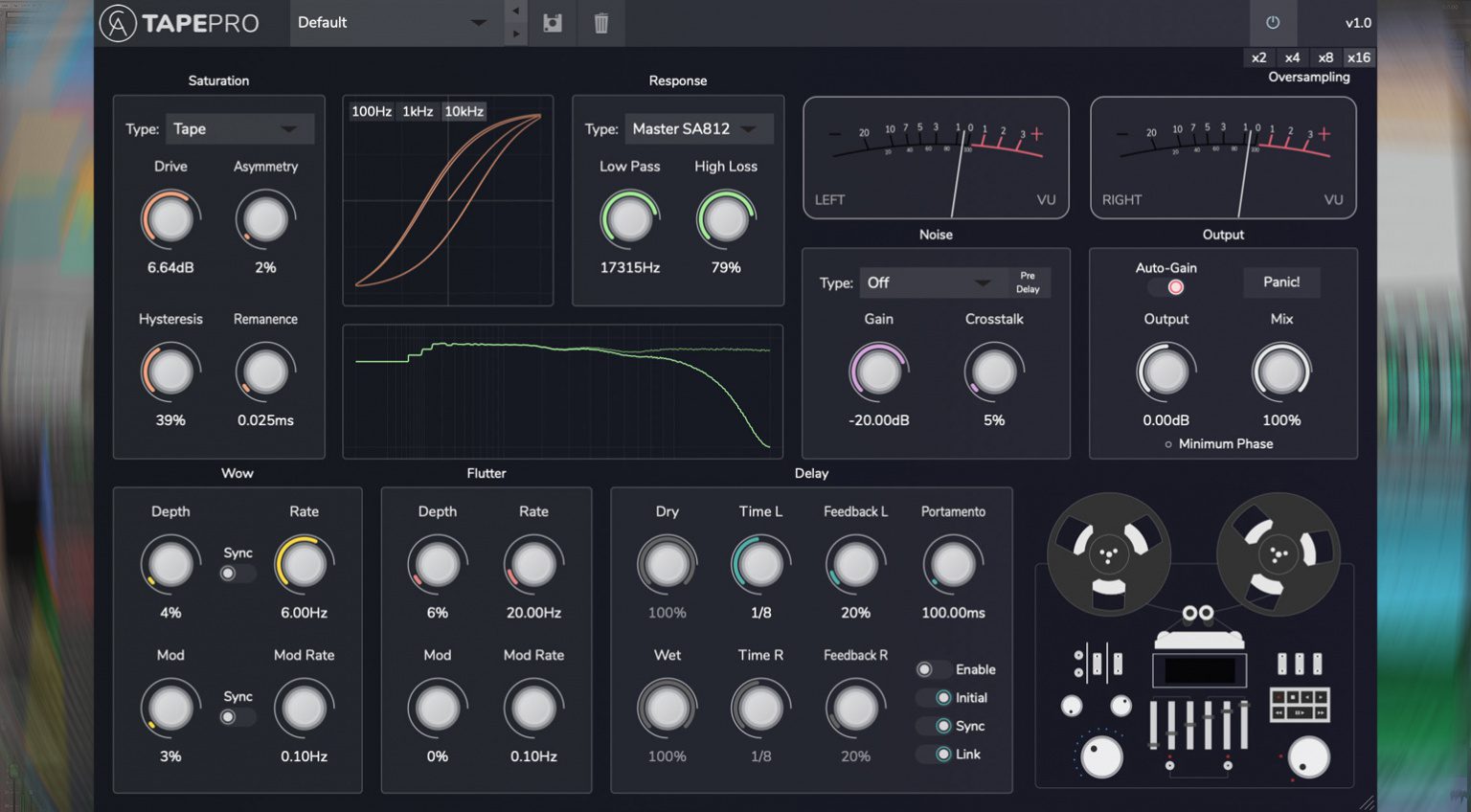Click the transport buttons grid on tape machine

[x=1300, y=705]
